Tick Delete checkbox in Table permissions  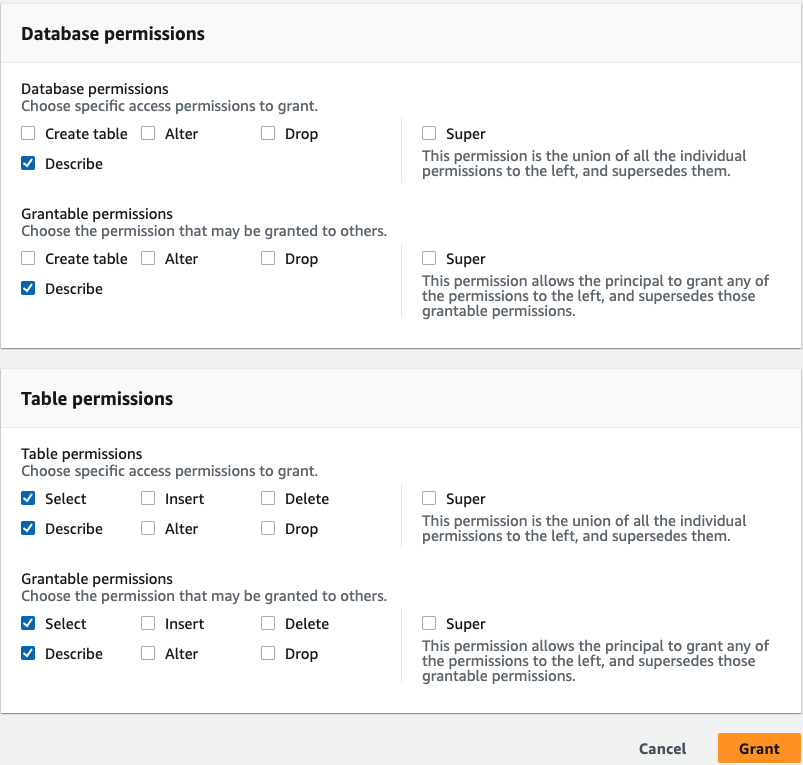click(268, 499)
